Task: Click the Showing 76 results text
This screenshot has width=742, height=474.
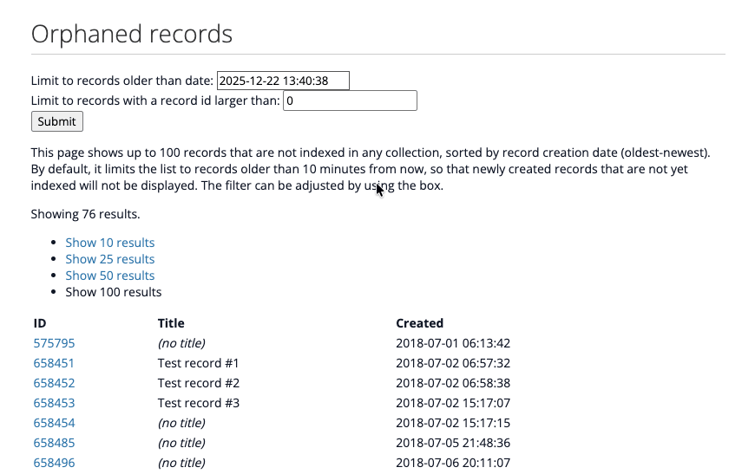Action: pos(85,214)
